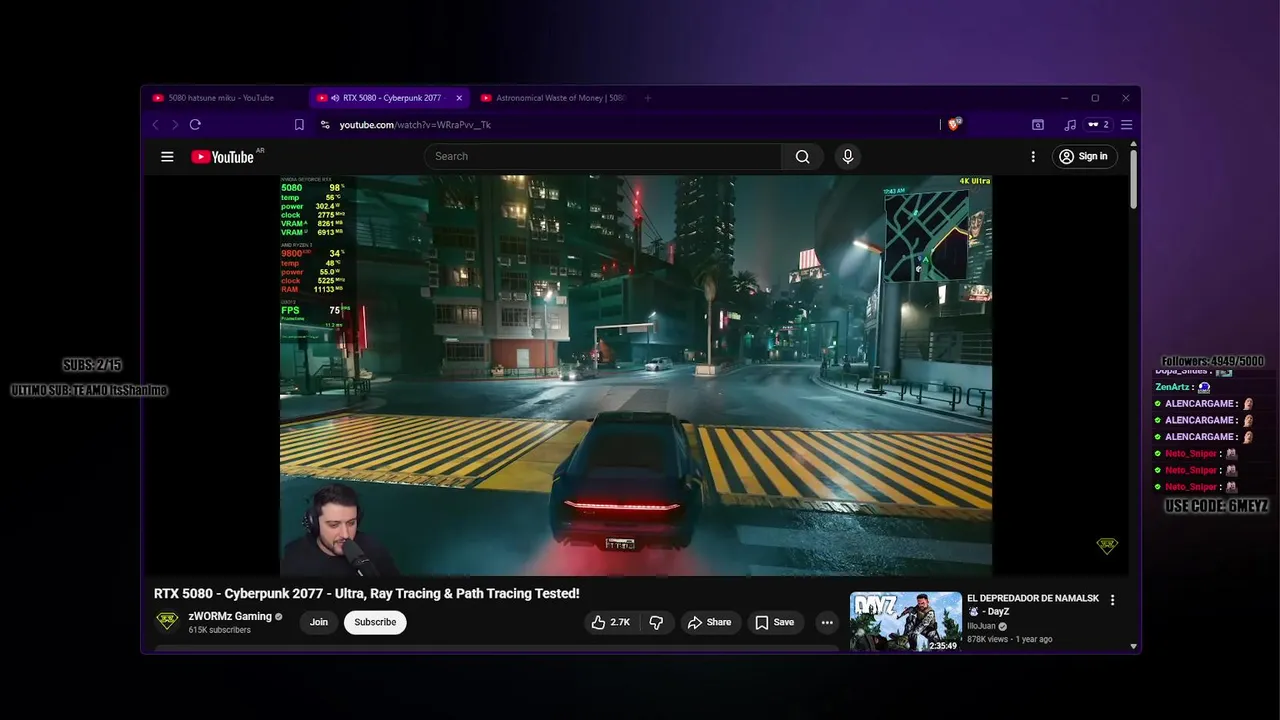Open the browser main hamburger menu
This screenshot has height=720, width=1280.
tap(1126, 125)
